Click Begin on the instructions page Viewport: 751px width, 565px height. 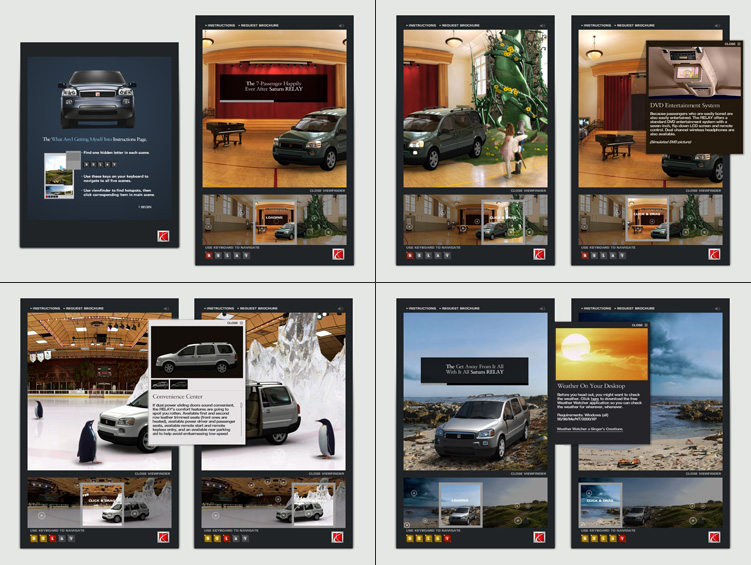point(147,207)
